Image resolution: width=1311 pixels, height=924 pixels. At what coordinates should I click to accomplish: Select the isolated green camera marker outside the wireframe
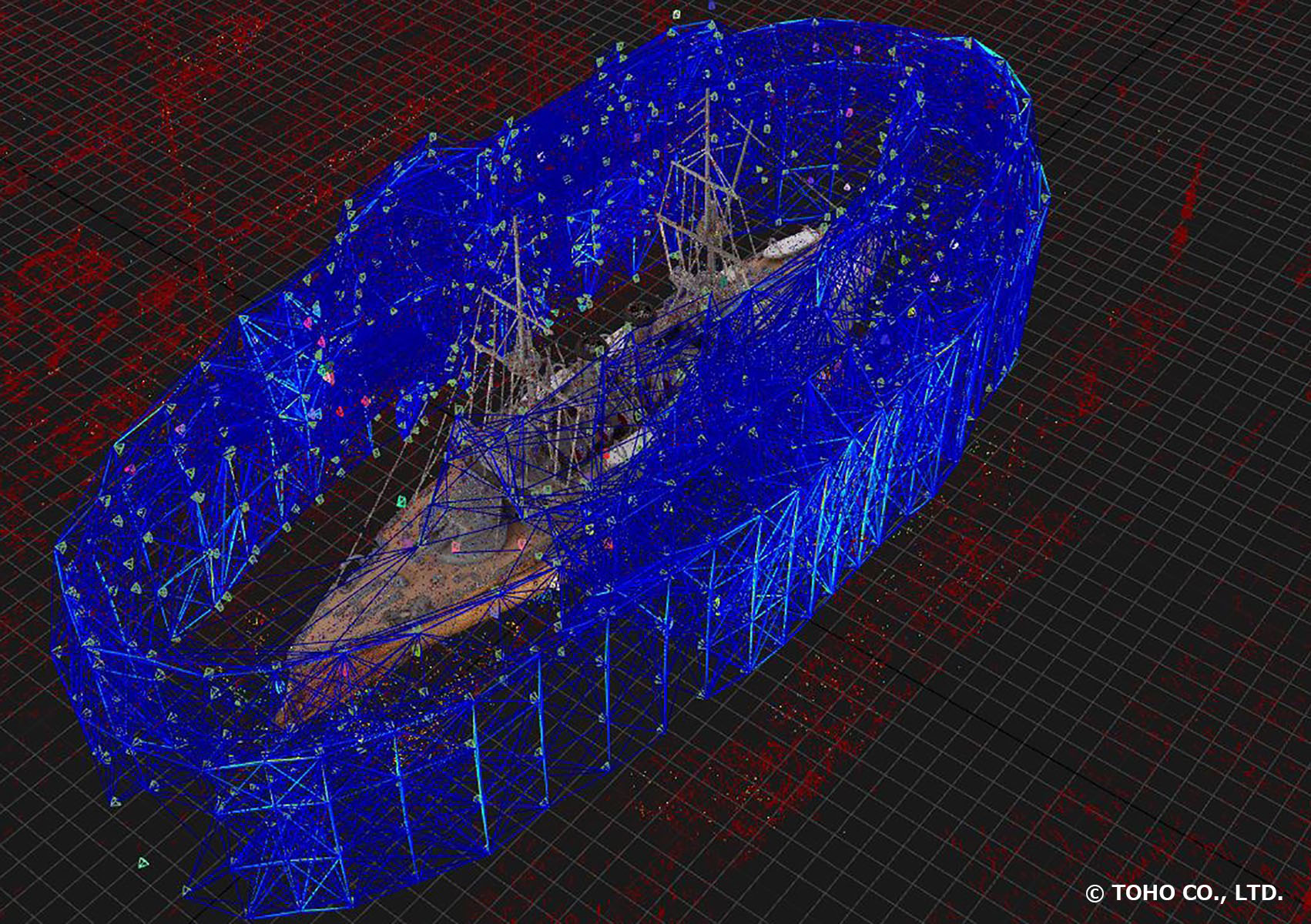click(142, 862)
